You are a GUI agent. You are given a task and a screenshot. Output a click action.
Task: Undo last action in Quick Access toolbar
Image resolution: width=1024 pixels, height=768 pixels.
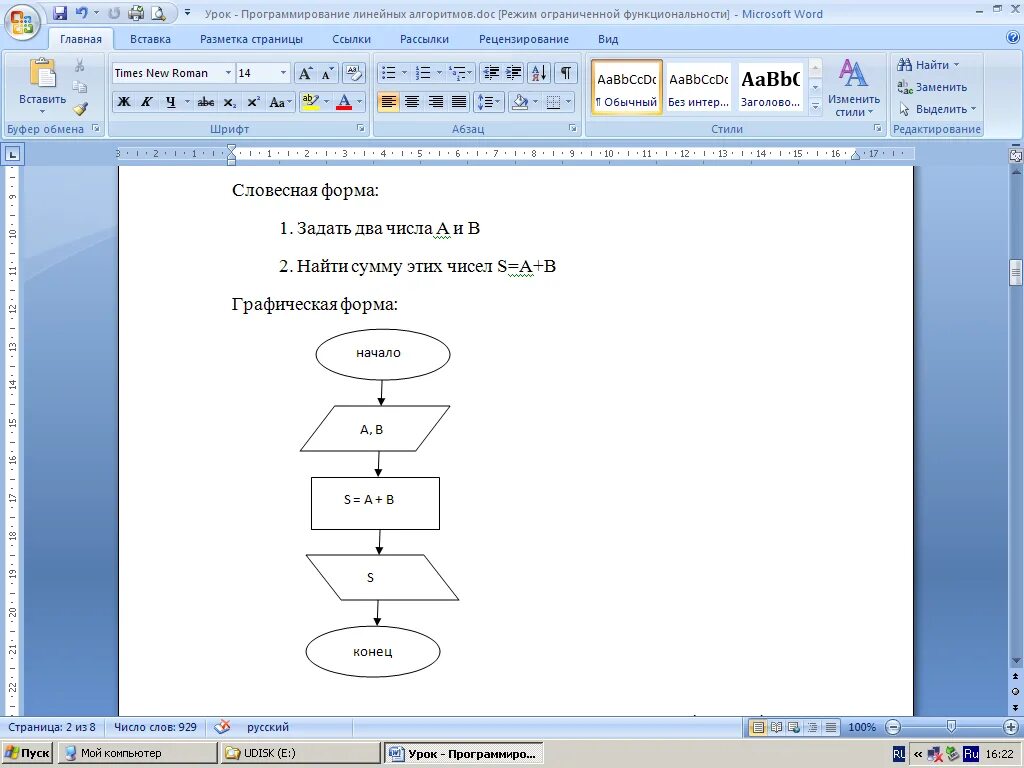pyautogui.click(x=82, y=13)
